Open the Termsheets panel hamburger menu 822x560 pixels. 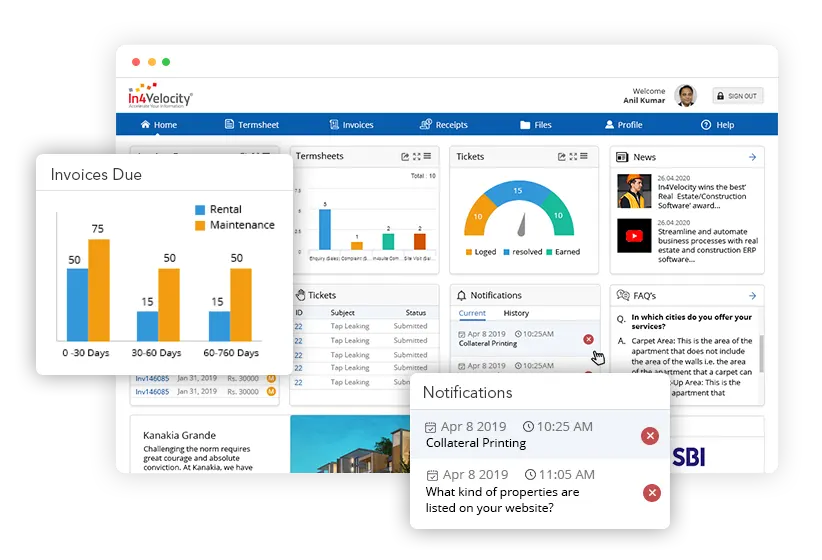(x=427, y=157)
